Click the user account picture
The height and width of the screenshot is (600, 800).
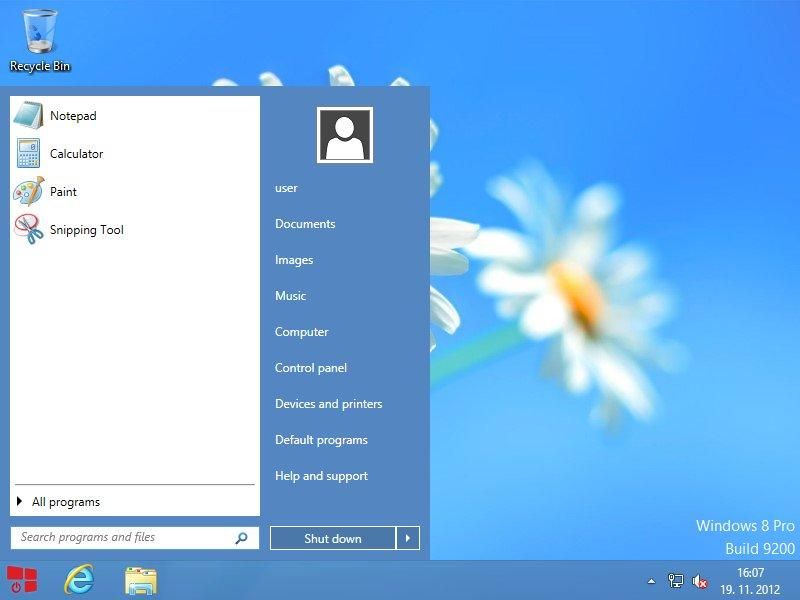344,136
